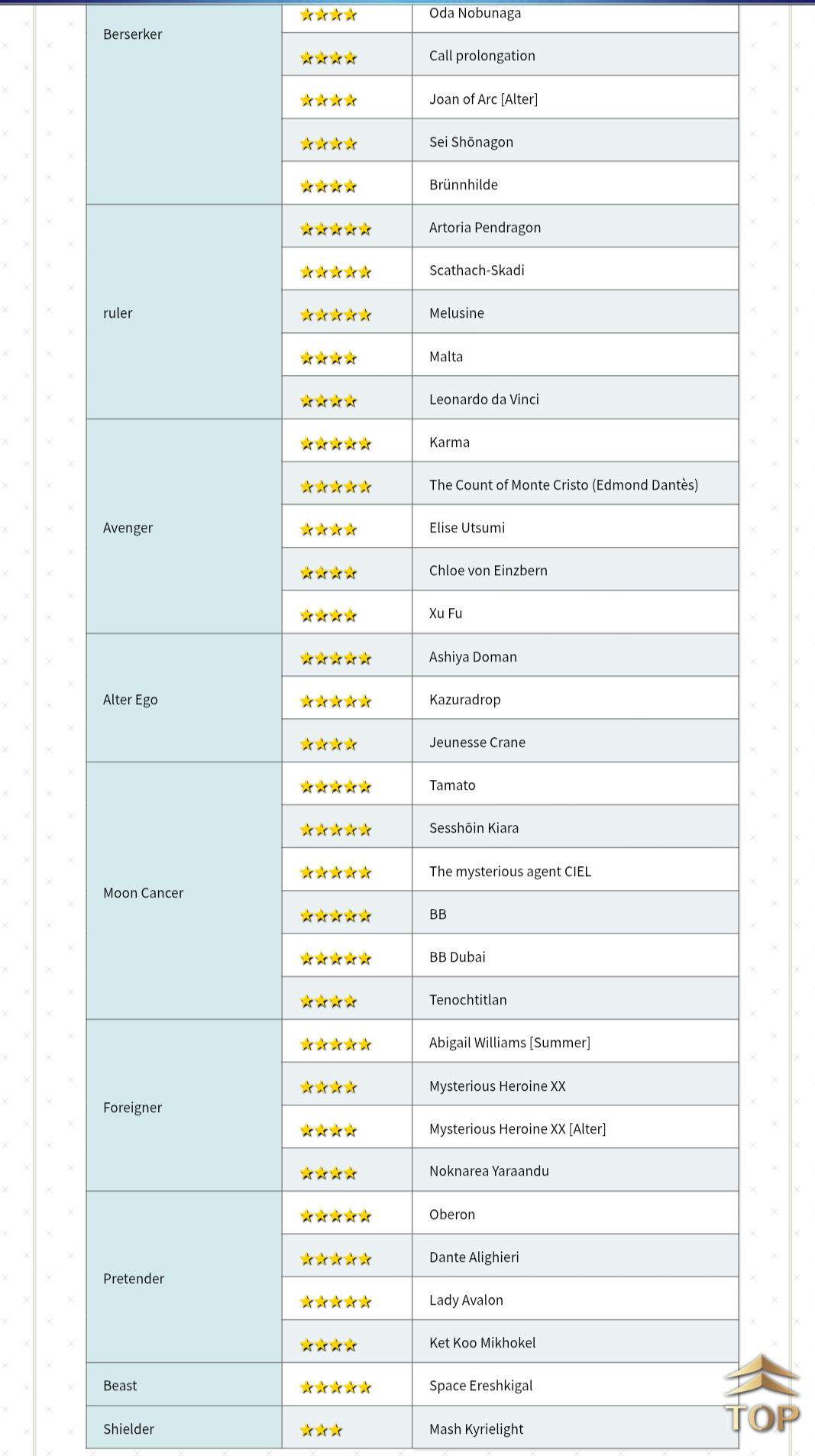The width and height of the screenshot is (815, 1456).
Task: Click the four-star rating beside Xu Fu
Action: point(328,615)
